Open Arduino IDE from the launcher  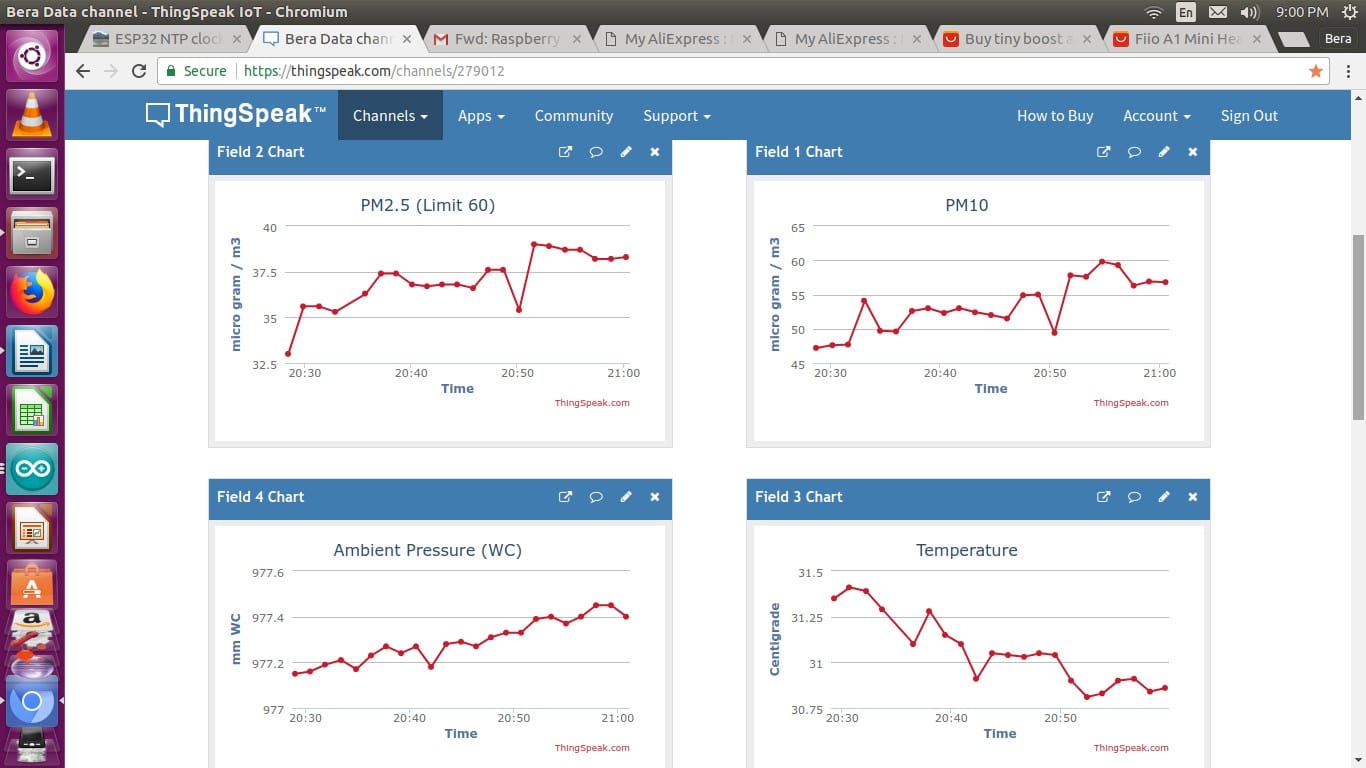(32, 470)
